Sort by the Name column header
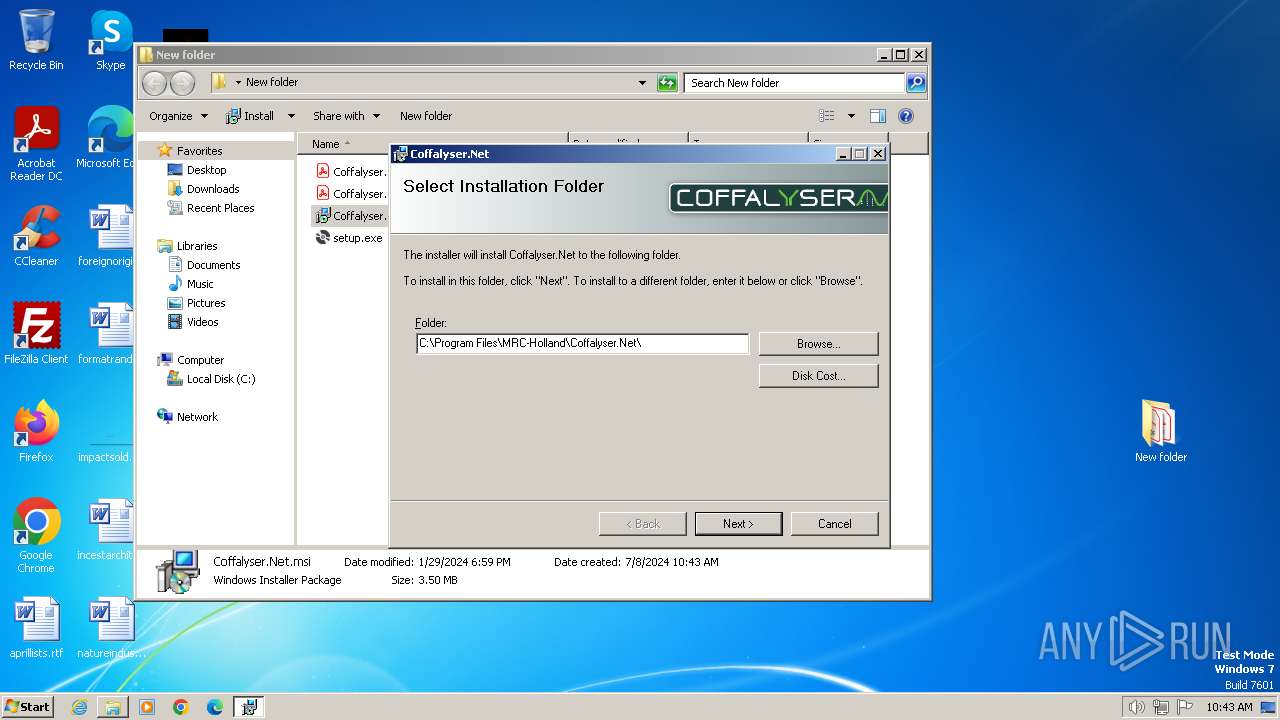Screen dimensions: 1280x720 [x=435, y=144]
